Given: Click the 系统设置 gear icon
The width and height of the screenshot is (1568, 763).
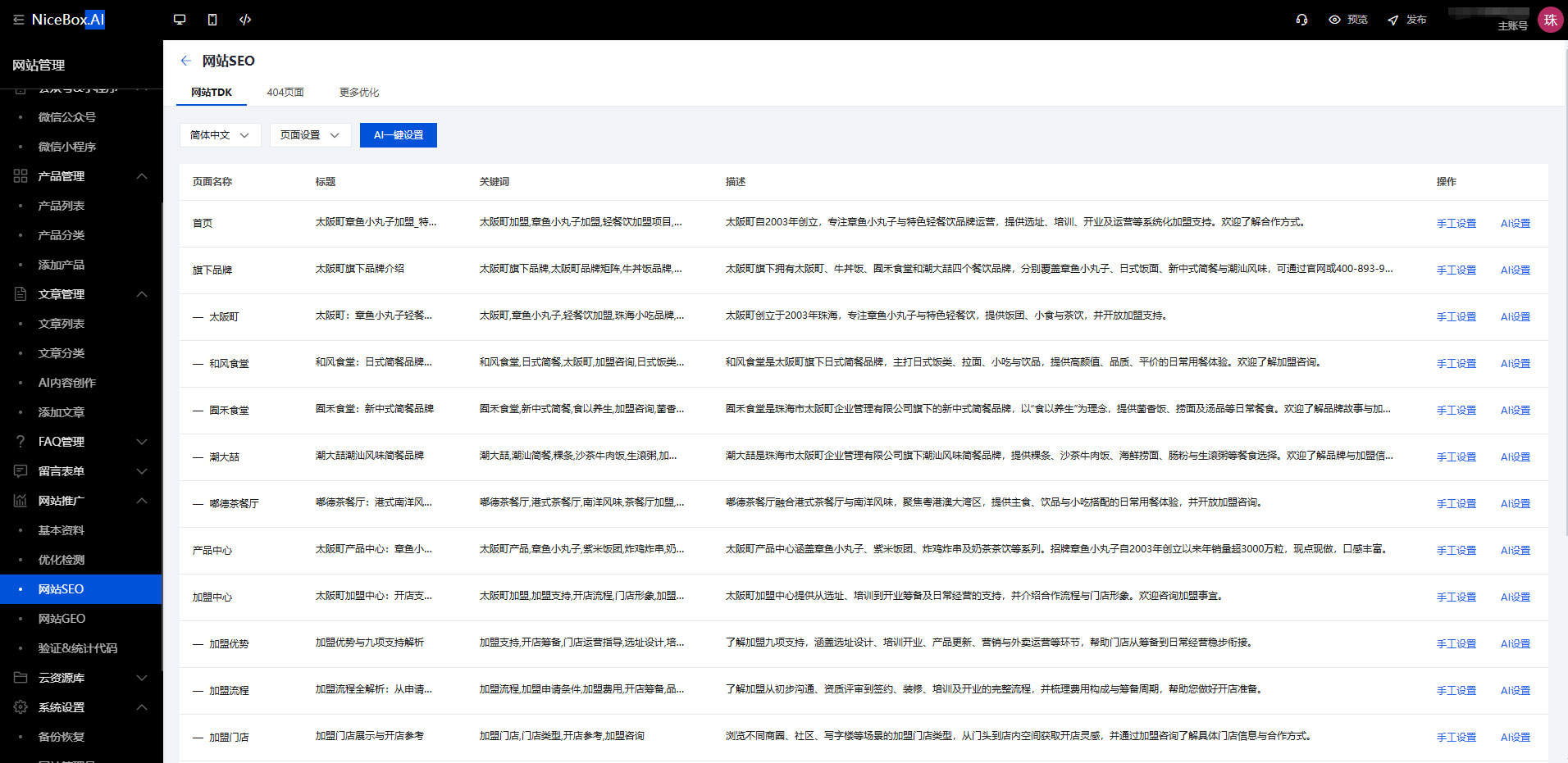Looking at the screenshot, I should tap(21, 707).
